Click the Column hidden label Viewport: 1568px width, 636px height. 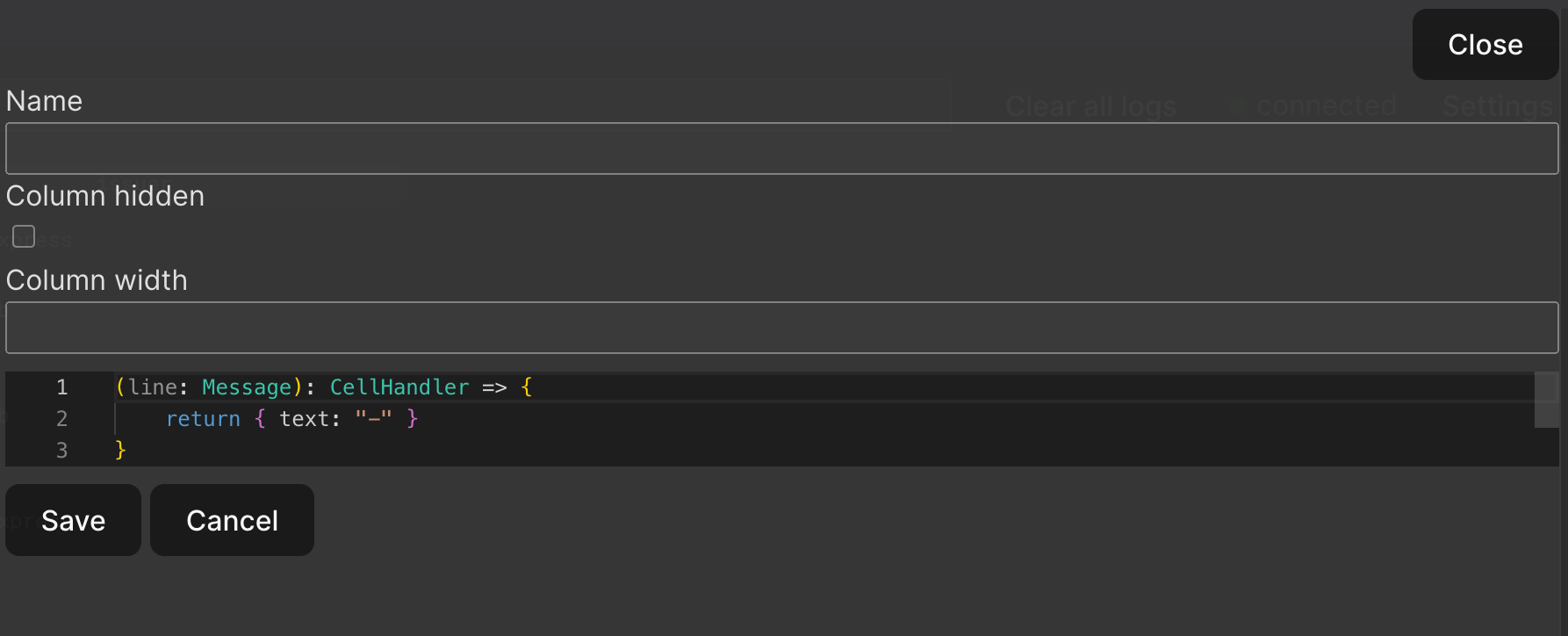coord(105,196)
